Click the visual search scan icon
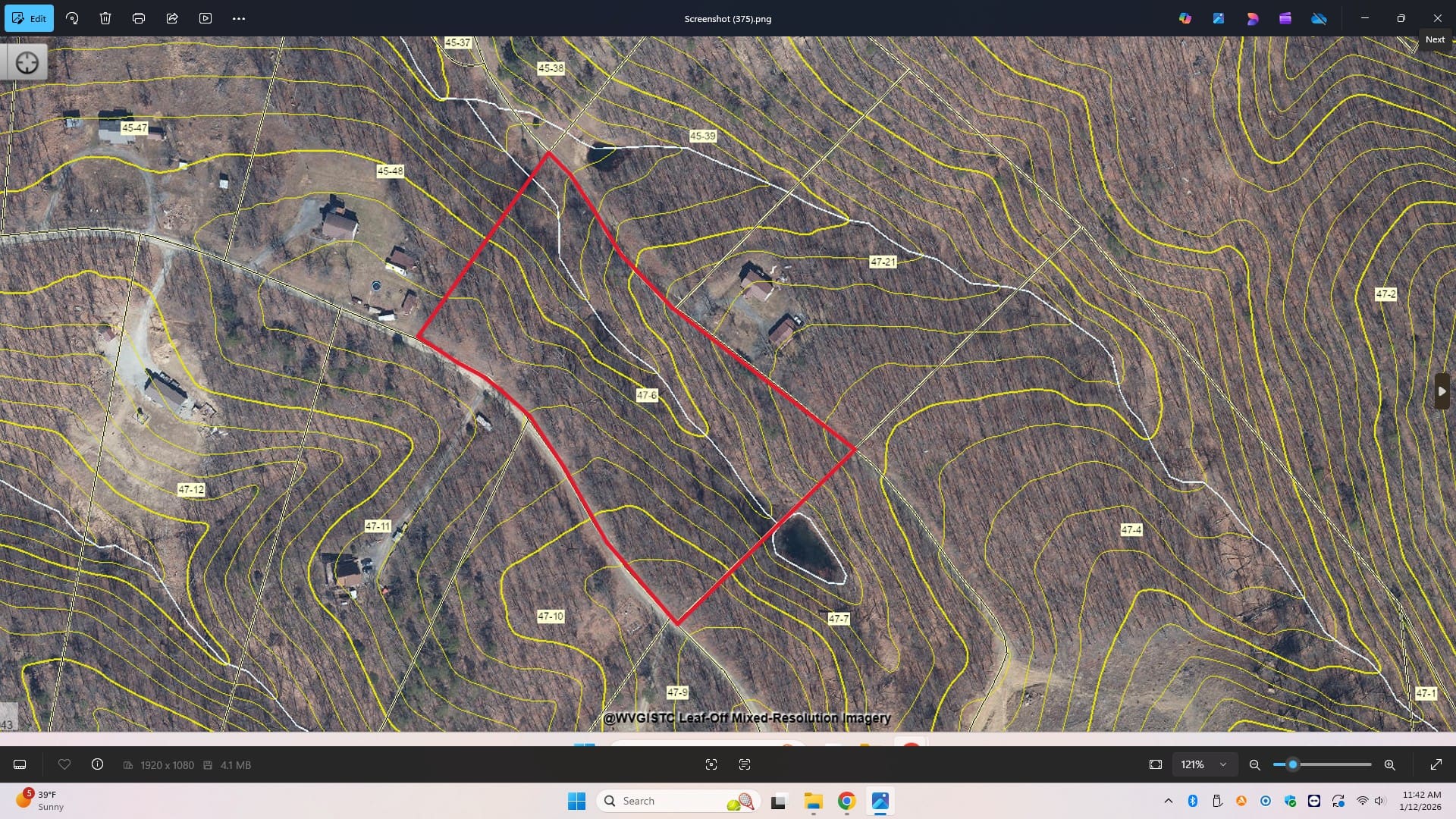The height and width of the screenshot is (819, 1456). (711, 764)
